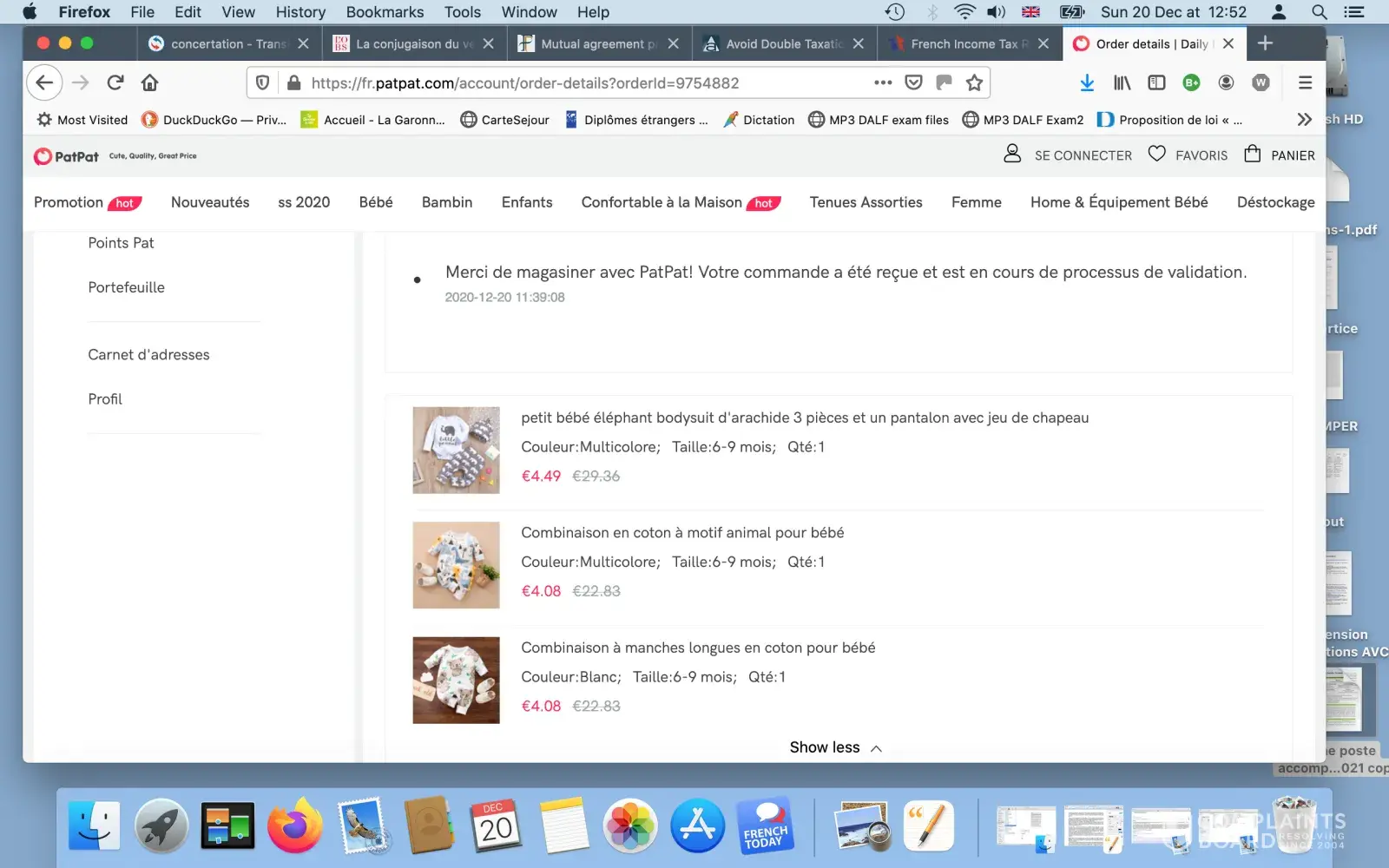The width and height of the screenshot is (1389, 868).
Task: Open the PANIER shopping bag icon
Action: click(x=1252, y=155)
